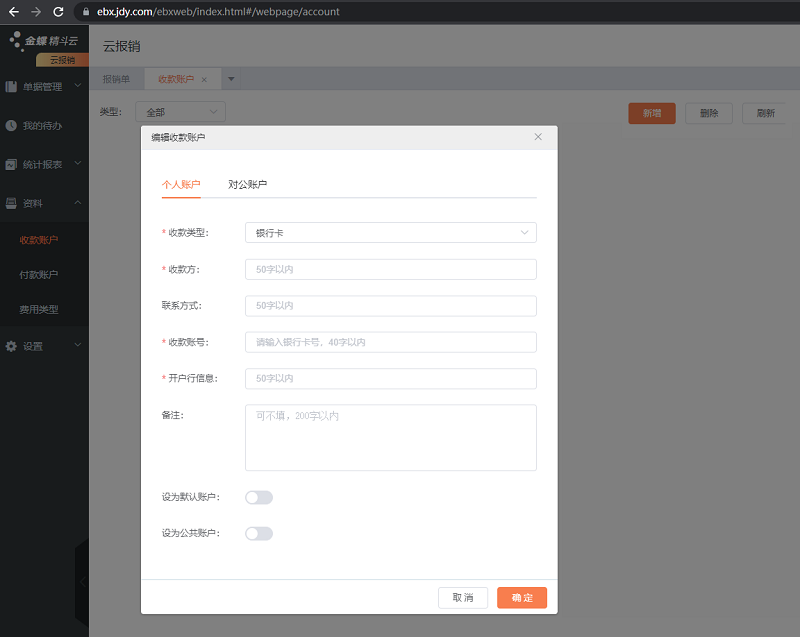
Task: Click the 我的待办 clock icon
Action: (11, 126)
